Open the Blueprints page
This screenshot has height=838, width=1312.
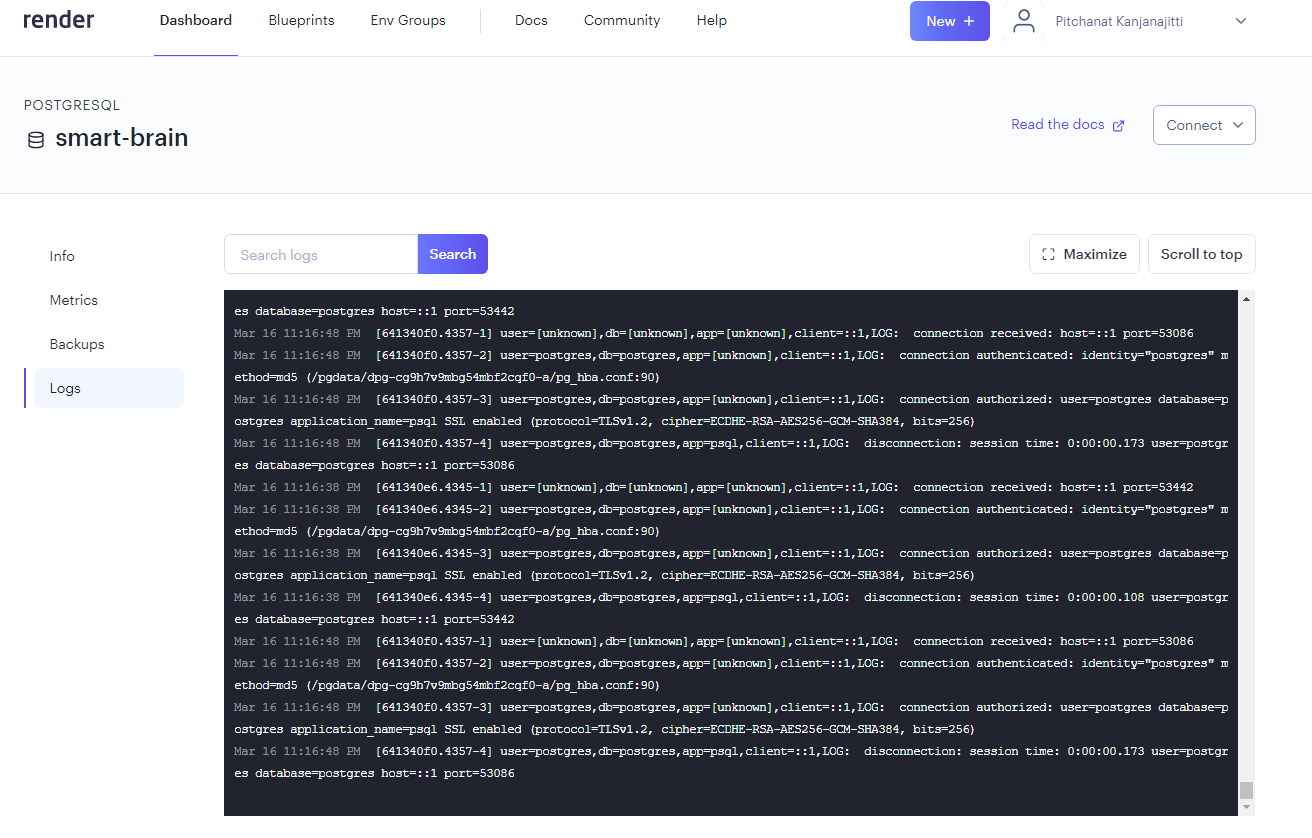(301, 20)
